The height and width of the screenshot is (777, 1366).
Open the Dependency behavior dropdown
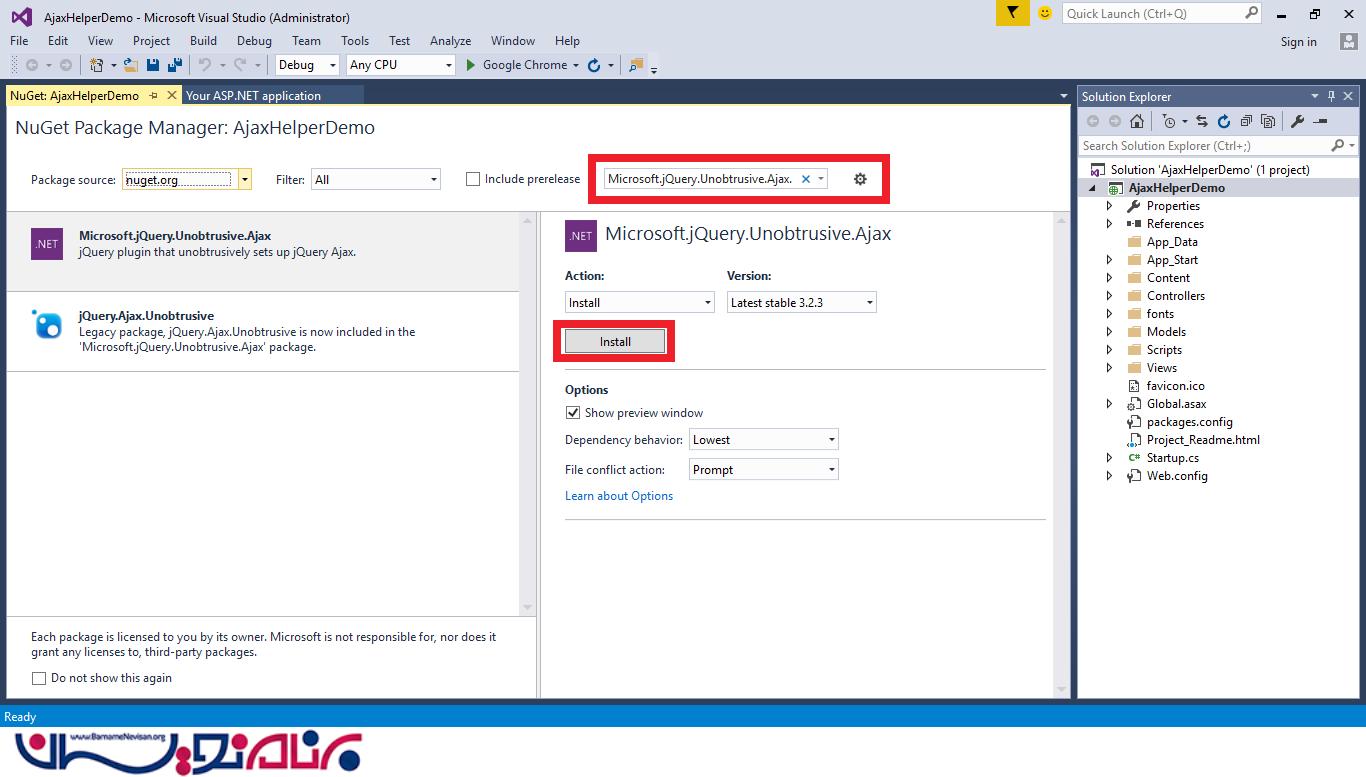tap(763, 440)
